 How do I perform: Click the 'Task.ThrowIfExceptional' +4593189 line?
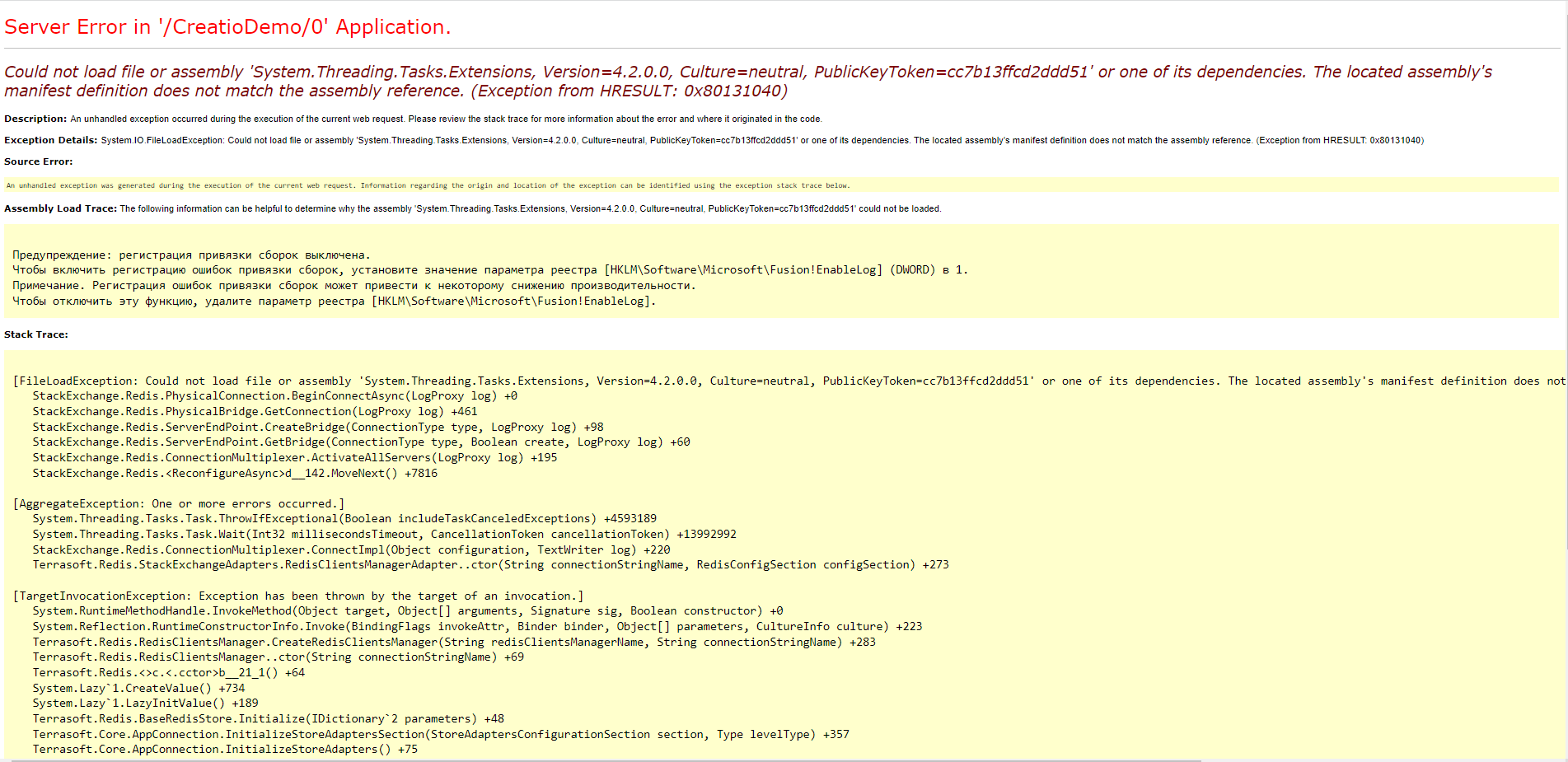click(345, 519)
